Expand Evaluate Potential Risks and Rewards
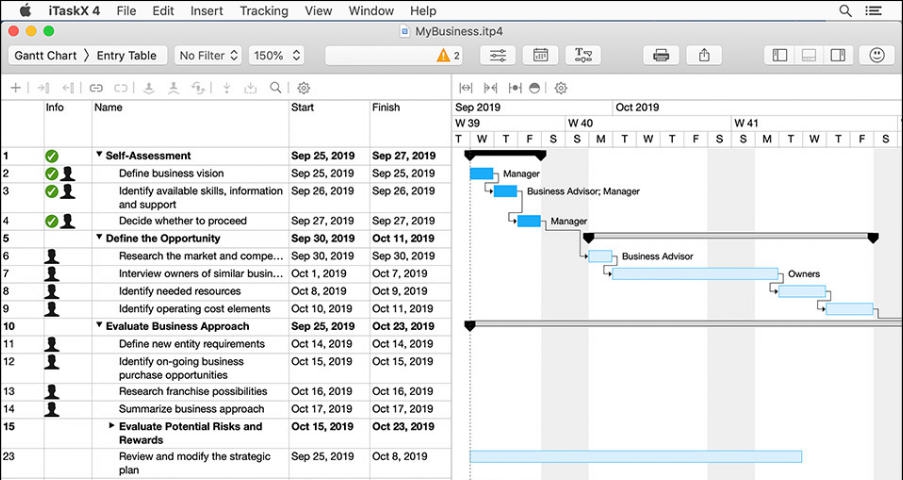Screen dimensions: 903x480 [x=112, y=426]
